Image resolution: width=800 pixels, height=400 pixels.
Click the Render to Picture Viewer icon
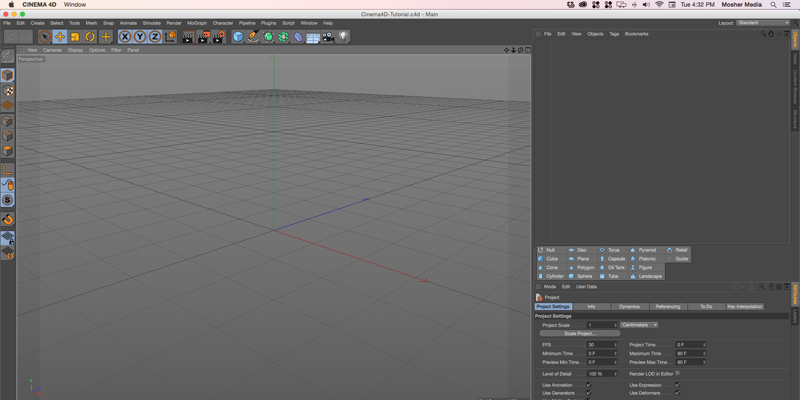[x=204, y=37]
